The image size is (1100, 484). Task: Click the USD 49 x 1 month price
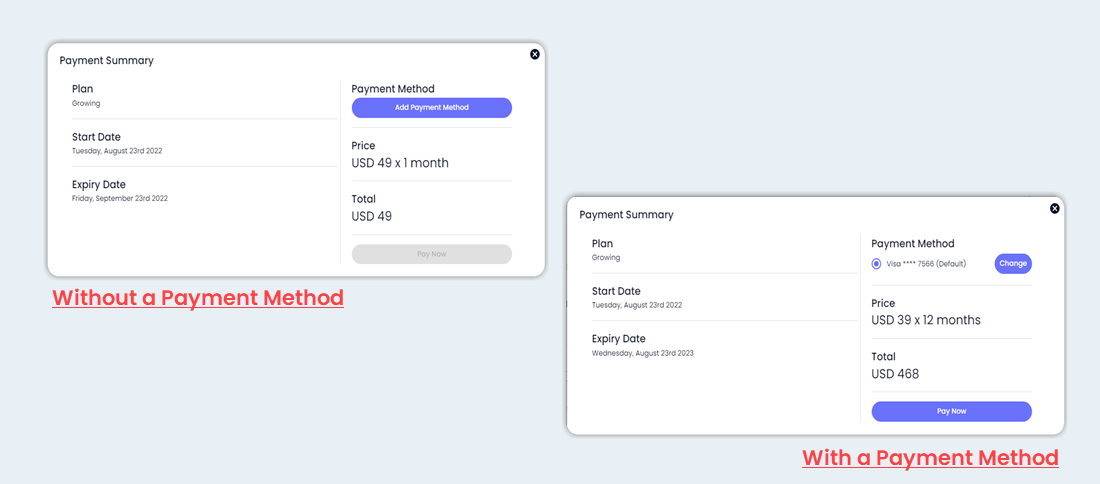(400, 163)
